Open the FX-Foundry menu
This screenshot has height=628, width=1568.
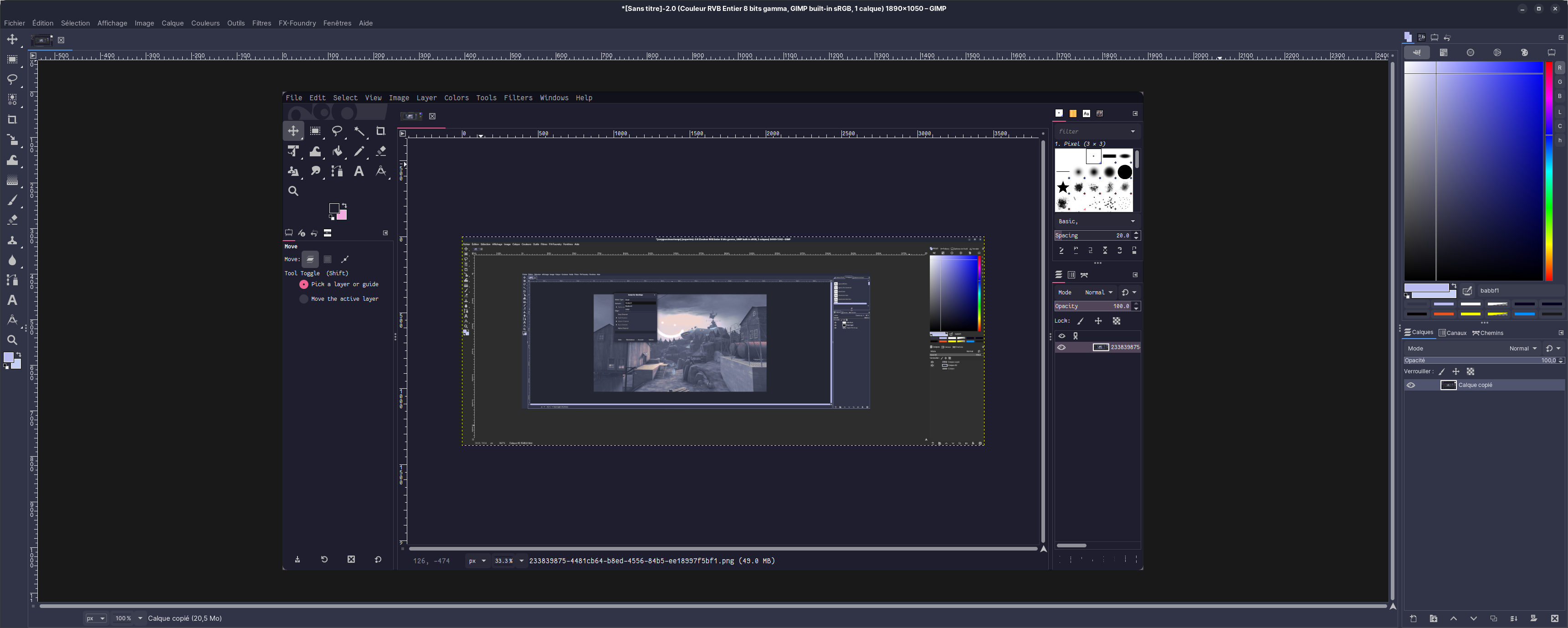(297, 23)
